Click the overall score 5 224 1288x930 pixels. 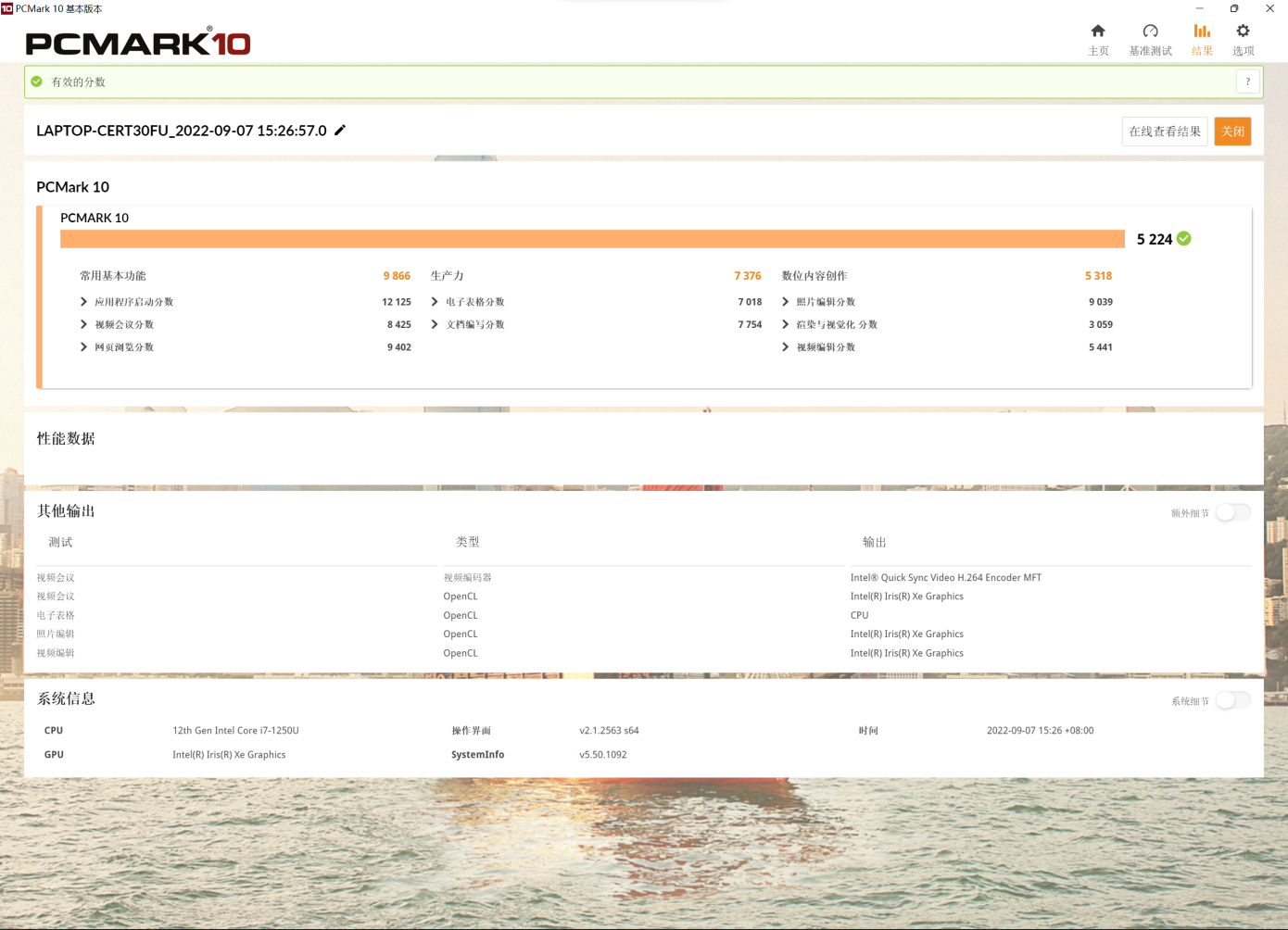[1155, 239]
